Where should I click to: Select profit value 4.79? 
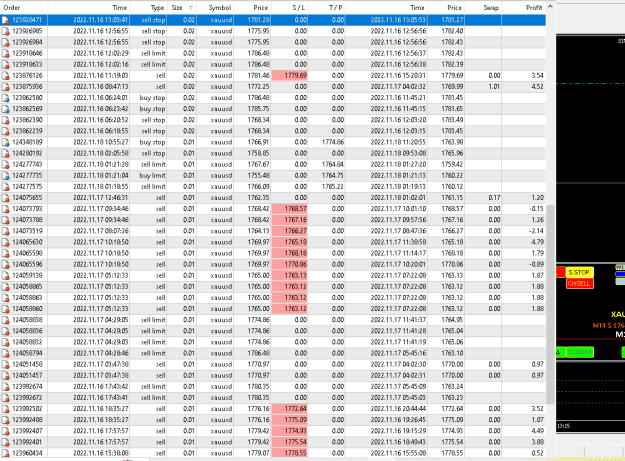click(537, 242)
